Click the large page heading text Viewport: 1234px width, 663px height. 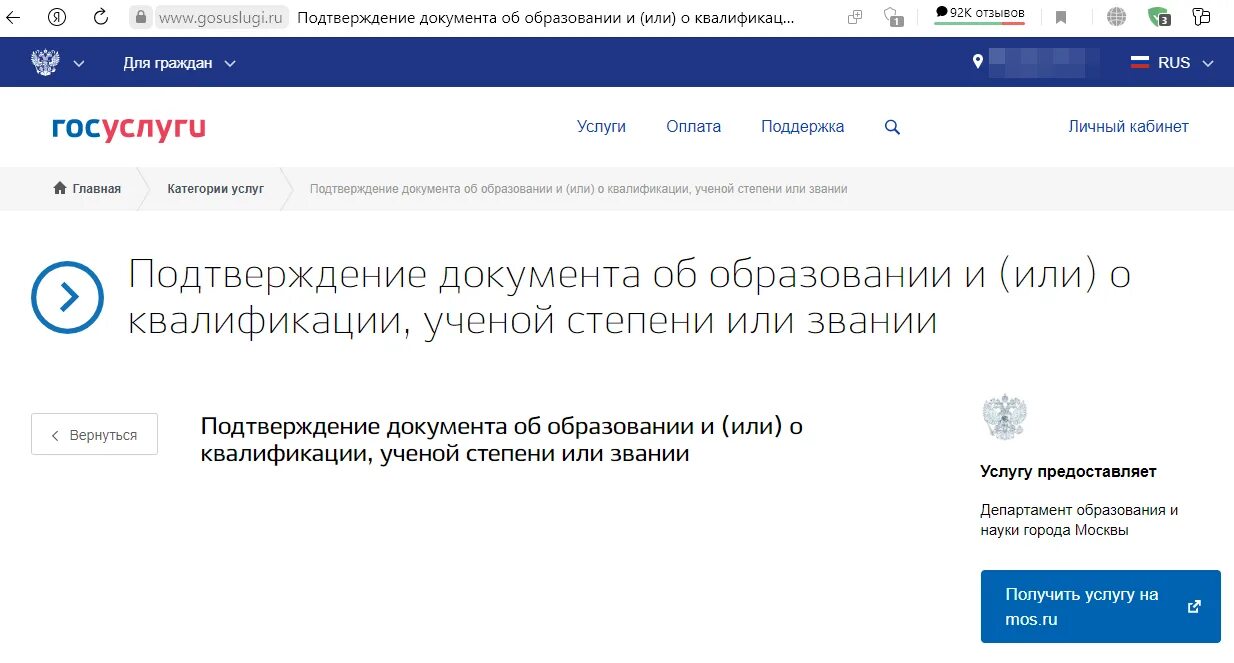click(629, 297)
